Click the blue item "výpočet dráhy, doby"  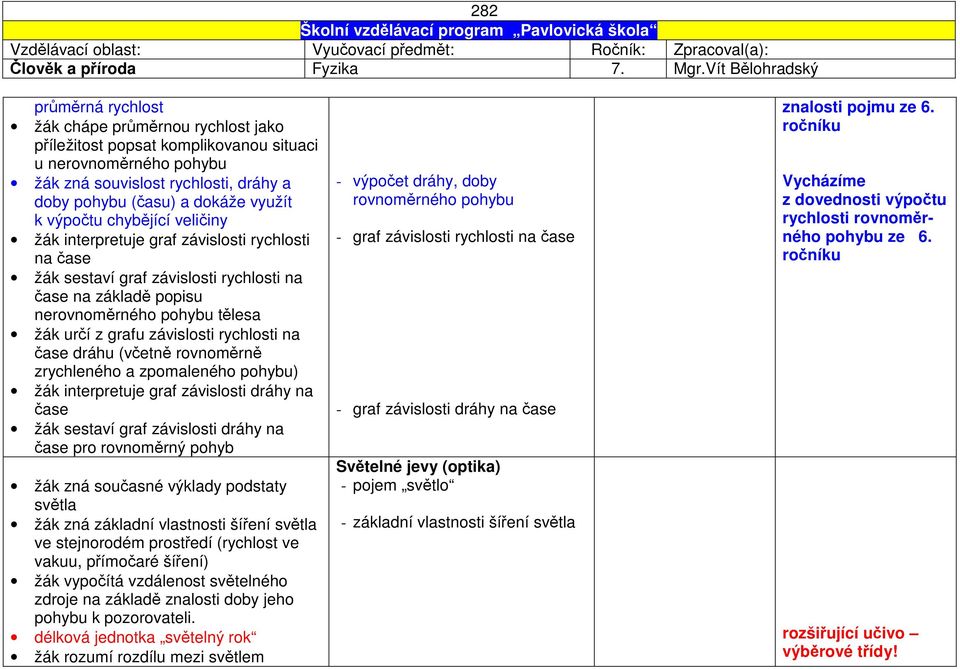coord(424,181)
